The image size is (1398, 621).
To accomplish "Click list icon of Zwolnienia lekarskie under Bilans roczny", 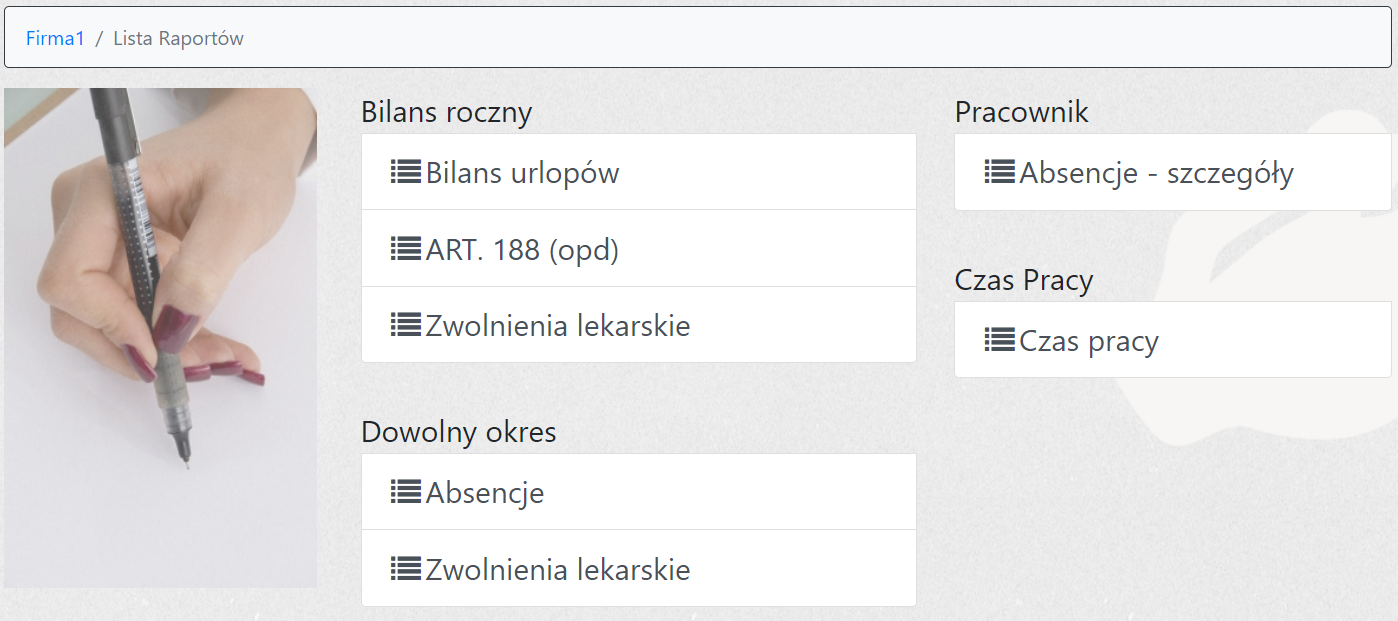I will 405,325.
